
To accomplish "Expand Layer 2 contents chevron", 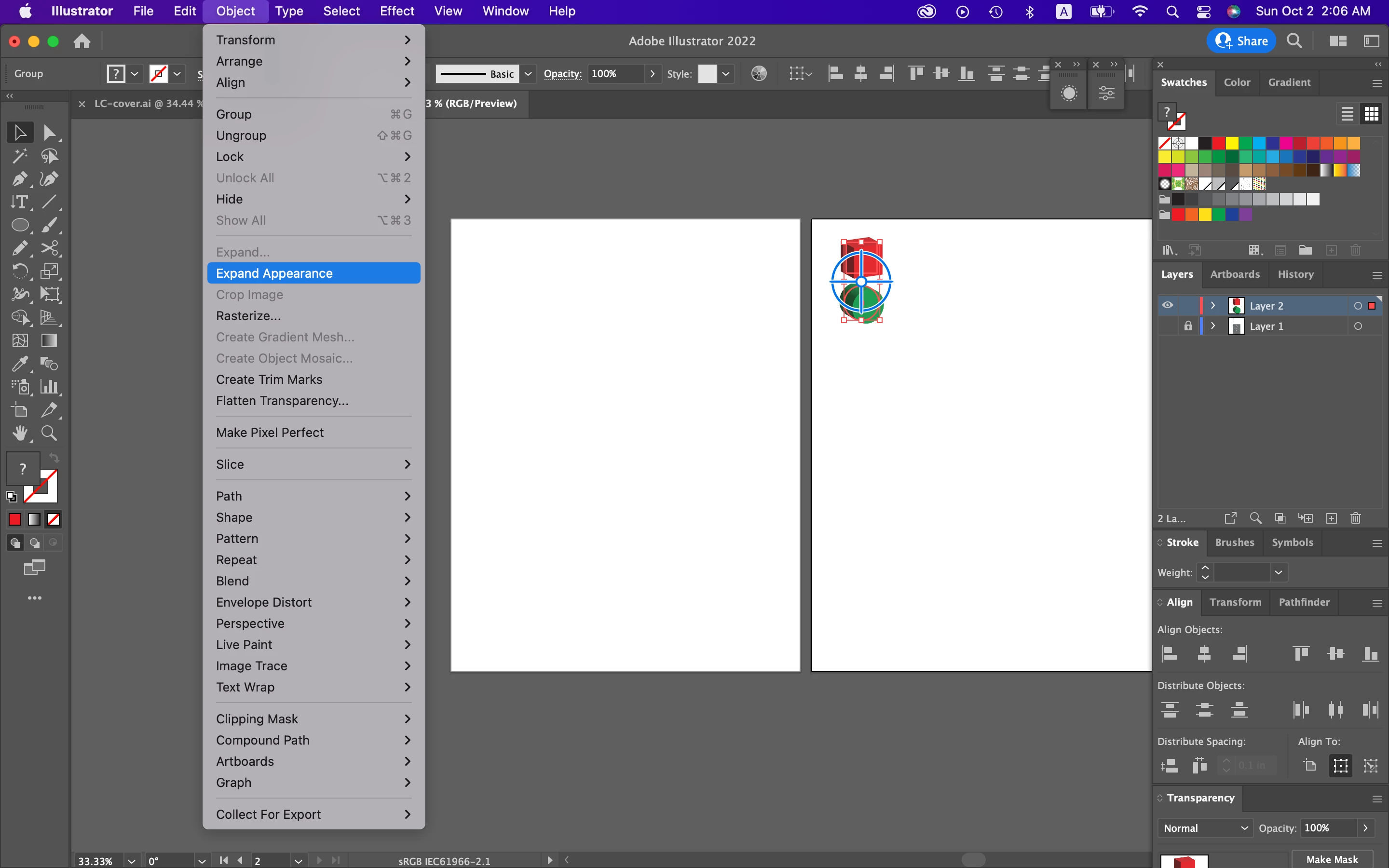I will point(1213,305).
